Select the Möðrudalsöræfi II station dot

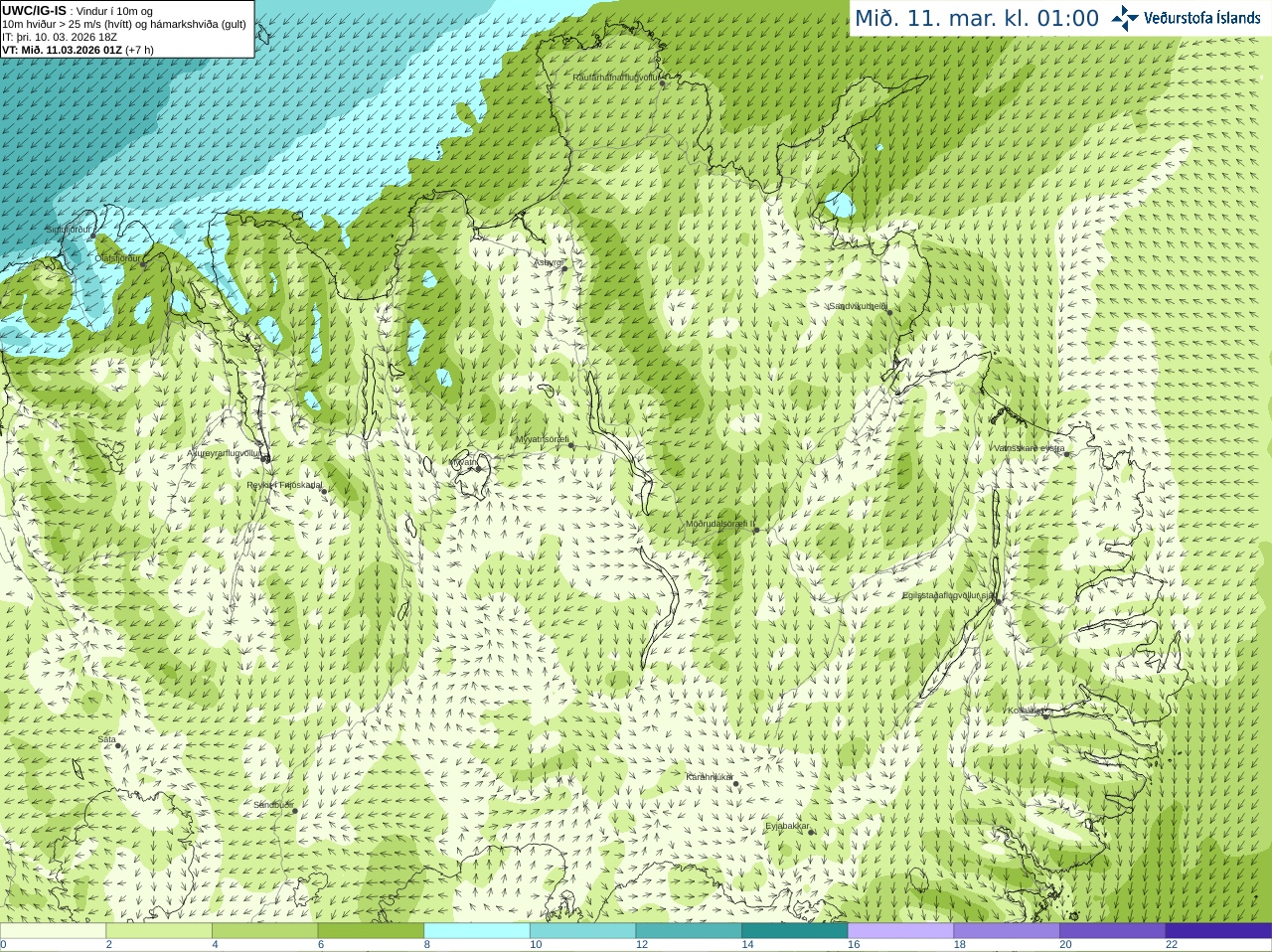(756, 530)
